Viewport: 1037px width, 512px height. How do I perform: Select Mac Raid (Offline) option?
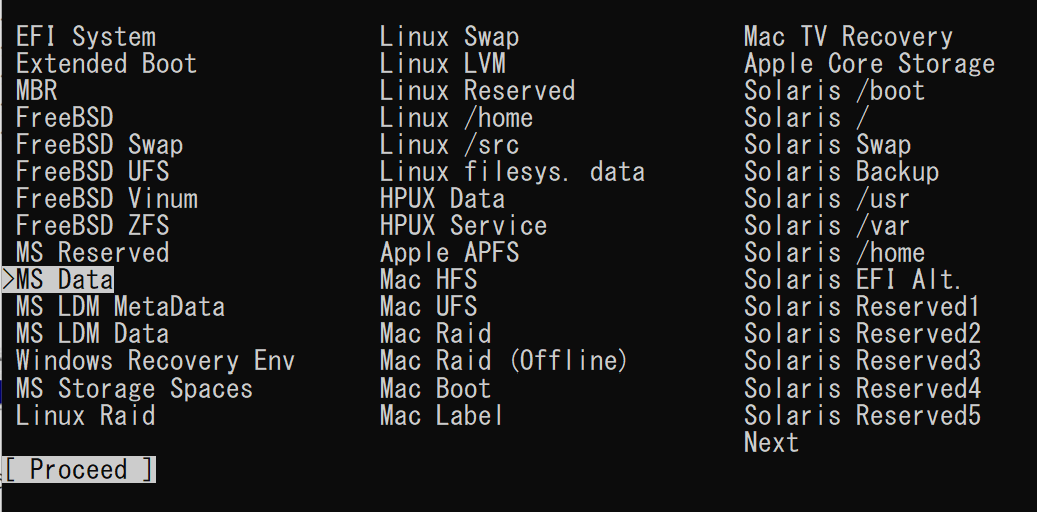(503, 361)
